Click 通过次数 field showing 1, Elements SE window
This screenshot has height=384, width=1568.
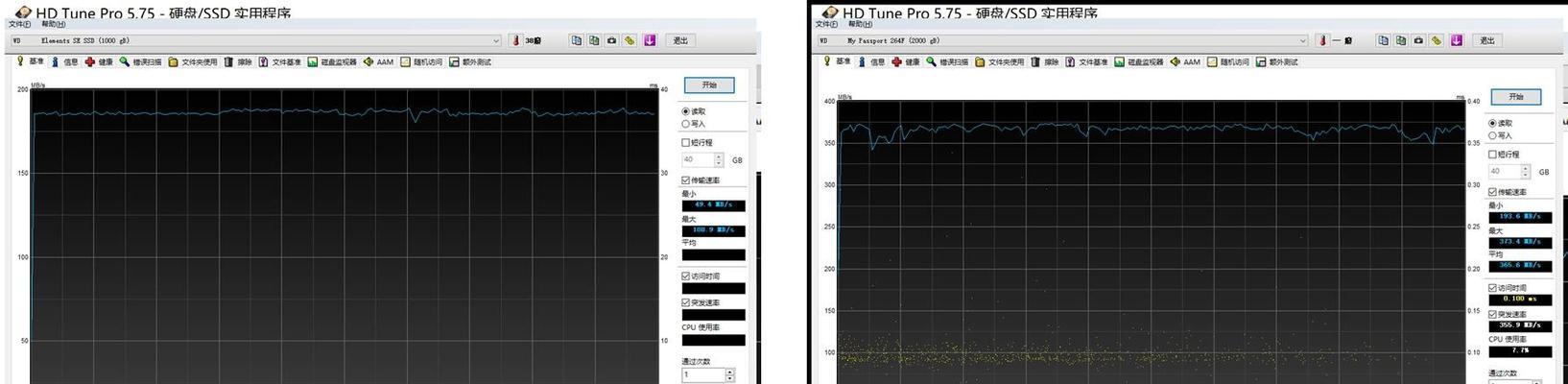(x=703, y=375)
